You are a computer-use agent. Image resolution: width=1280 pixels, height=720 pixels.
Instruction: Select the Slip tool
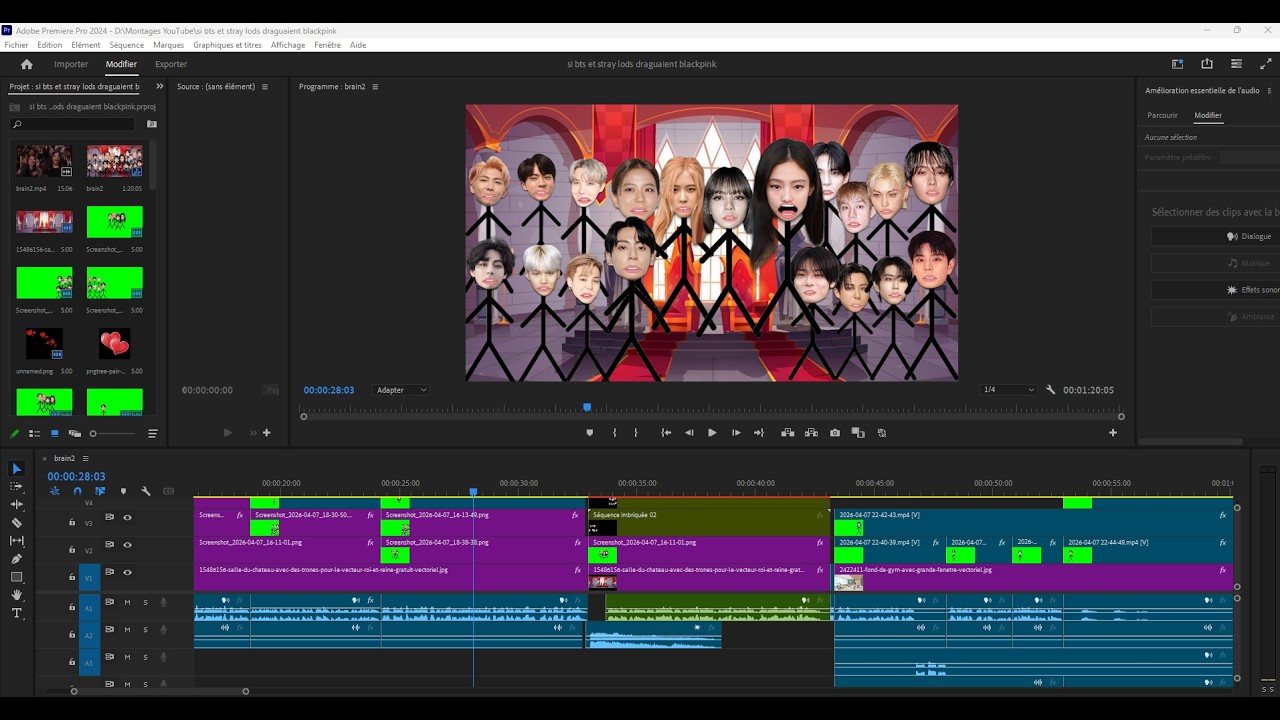pyautogui.click(x=16, y=541)
